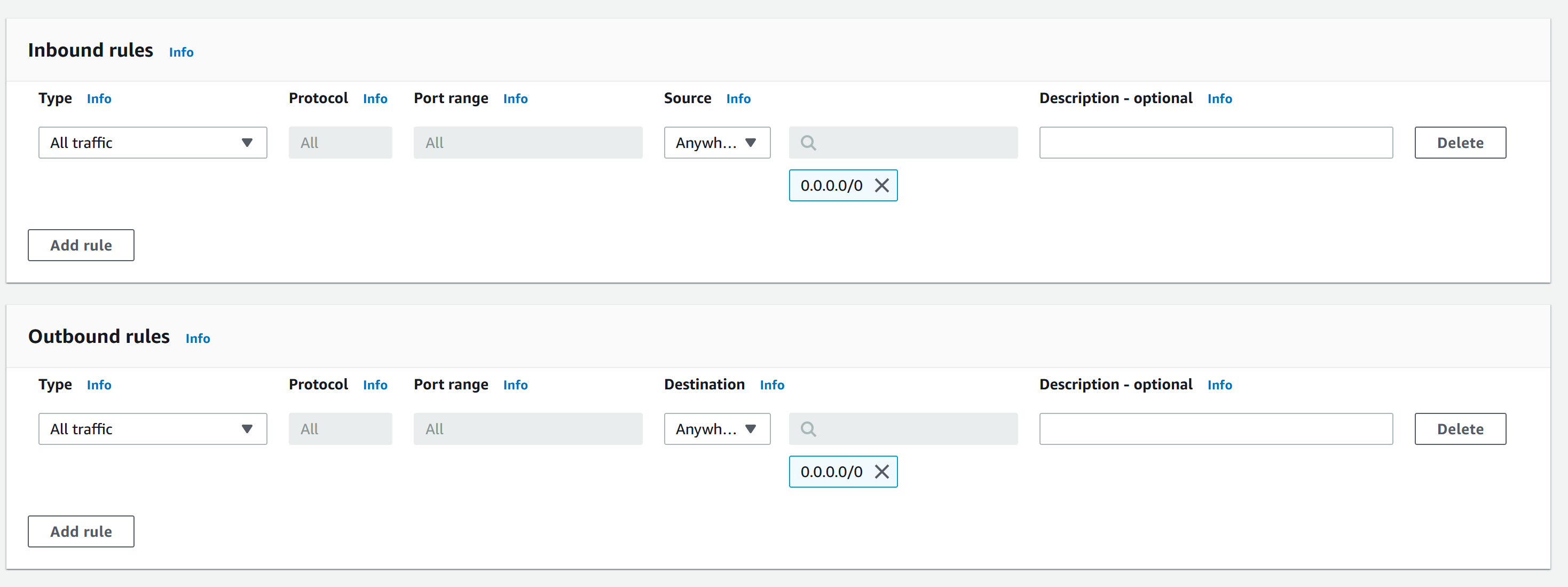The width and height of the screenshot is (1568, 587).
Task: Expand the outbound Destination Anywhere dropdown
Action: tap(716, 429)
